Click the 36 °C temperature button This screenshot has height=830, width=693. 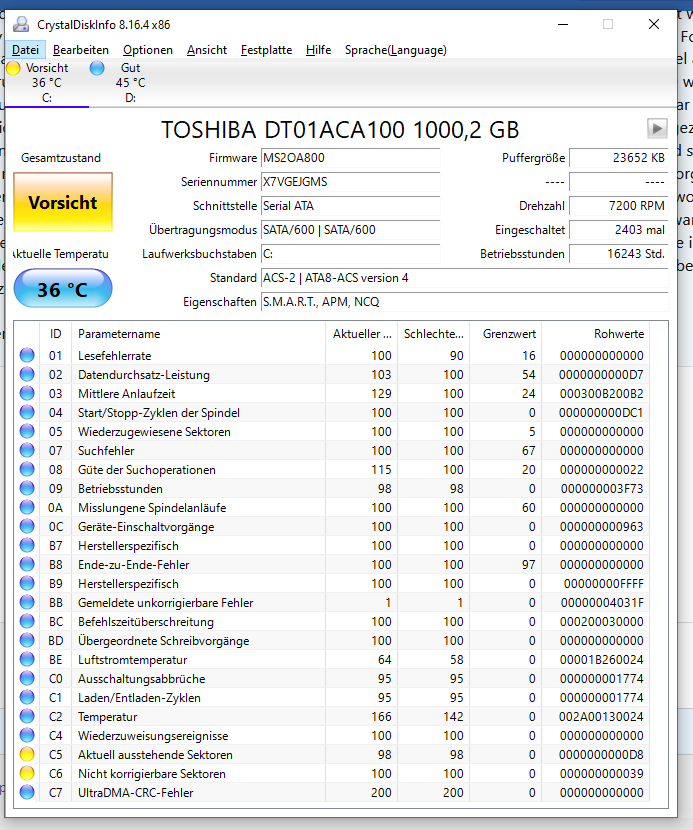tap(63, 288)
